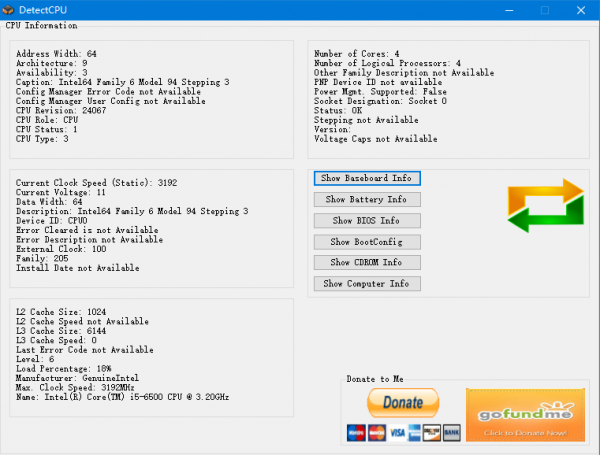Click the 'Load Percentage: 18%' line
Viewport: 600px width, 455px height.
pos(64,369)
